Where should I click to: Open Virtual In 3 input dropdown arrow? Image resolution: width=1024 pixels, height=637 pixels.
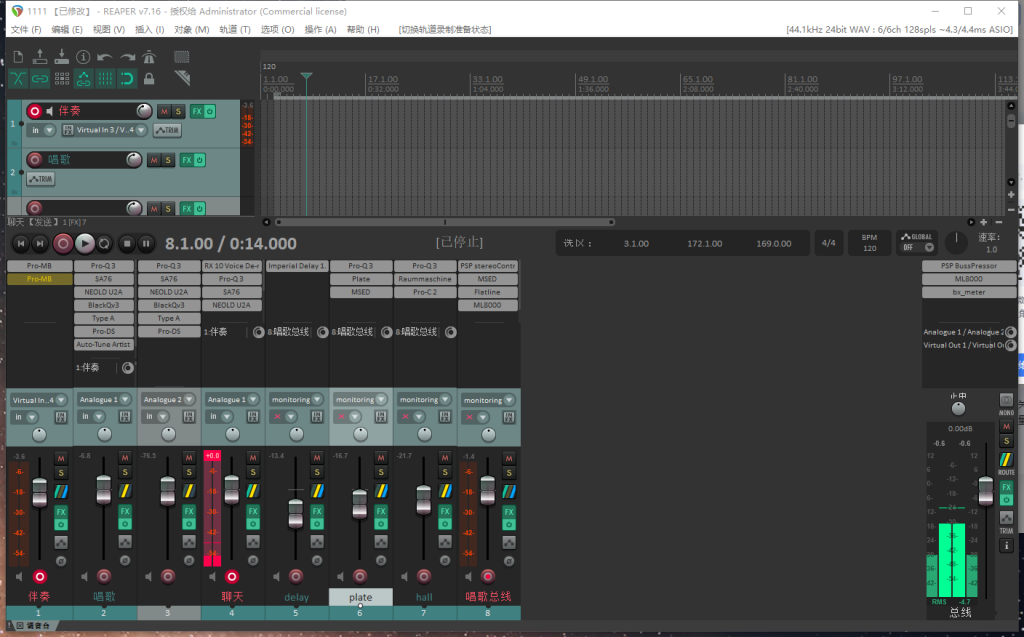(140, 130)
